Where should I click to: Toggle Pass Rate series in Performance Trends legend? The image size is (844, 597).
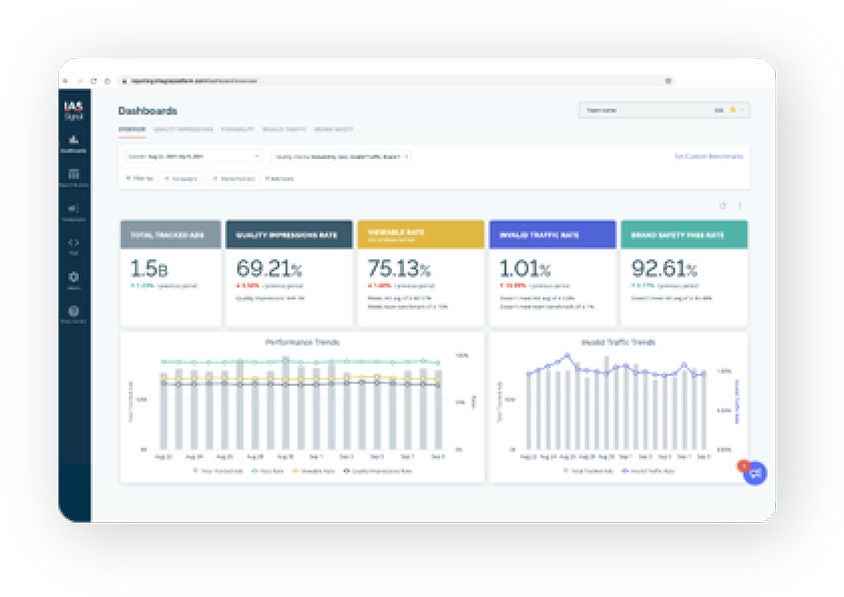(x=267, y=469)
